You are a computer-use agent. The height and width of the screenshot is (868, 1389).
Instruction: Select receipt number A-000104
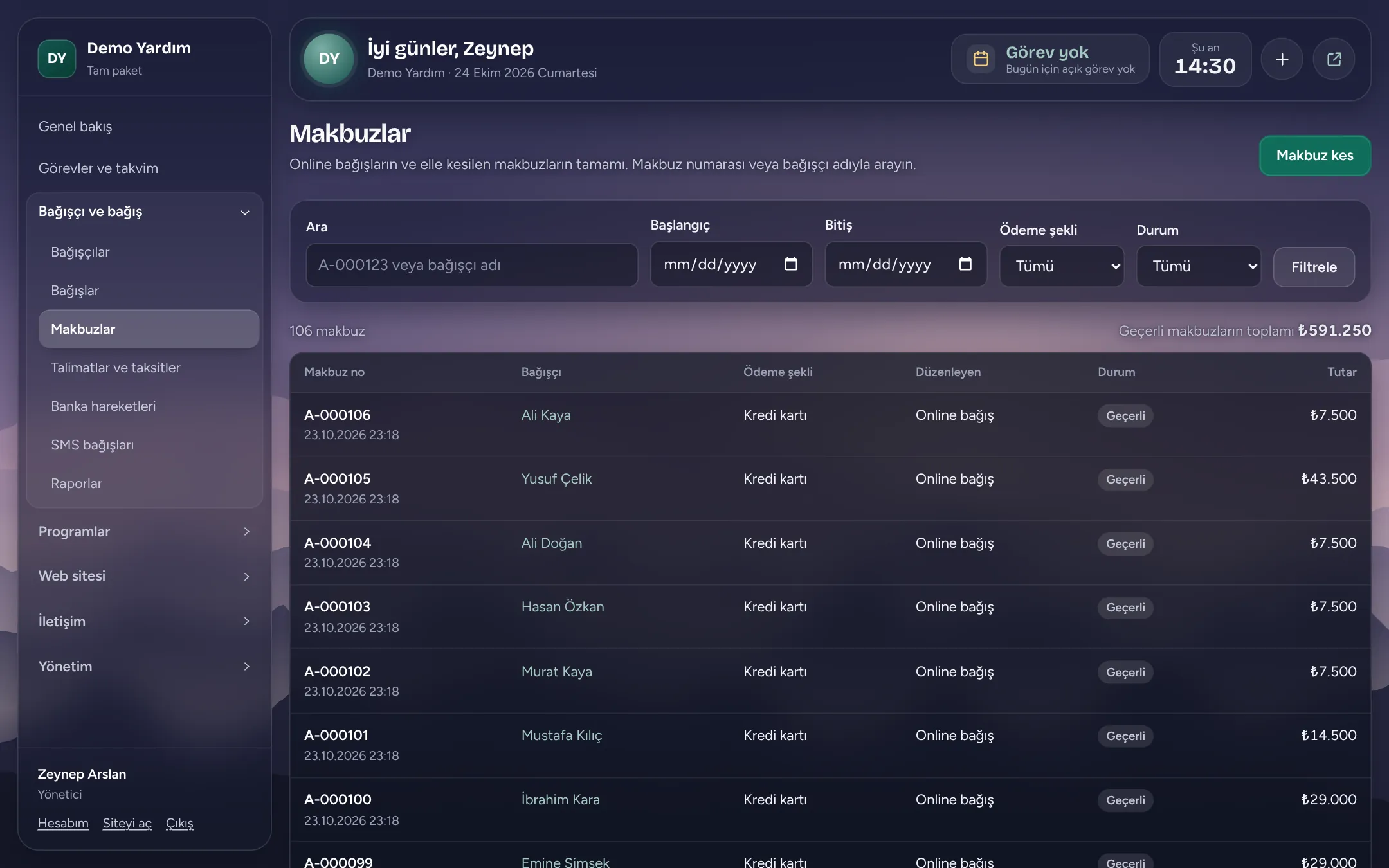point(338,543)
